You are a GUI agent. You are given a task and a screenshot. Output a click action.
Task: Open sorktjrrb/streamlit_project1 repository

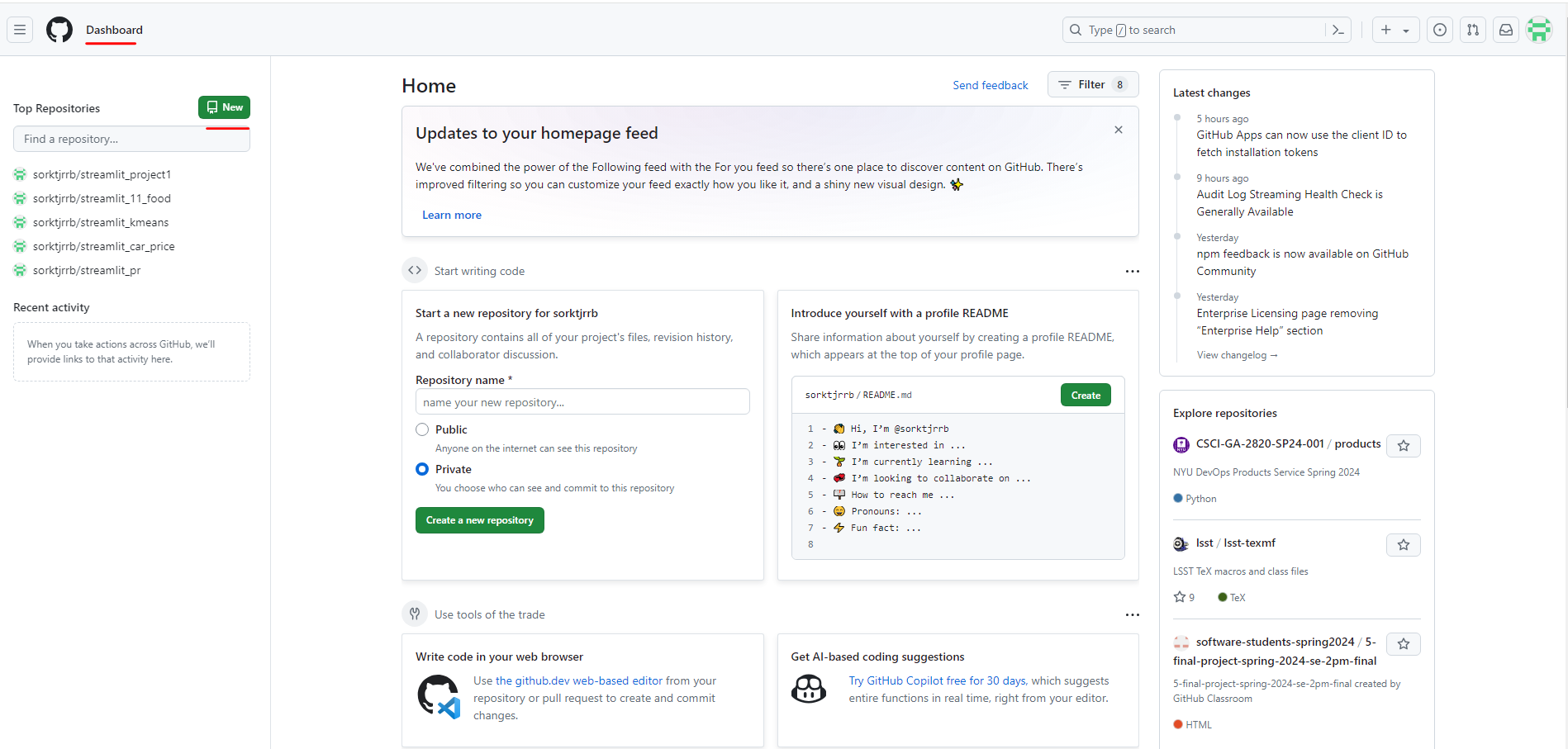[102, 174]
